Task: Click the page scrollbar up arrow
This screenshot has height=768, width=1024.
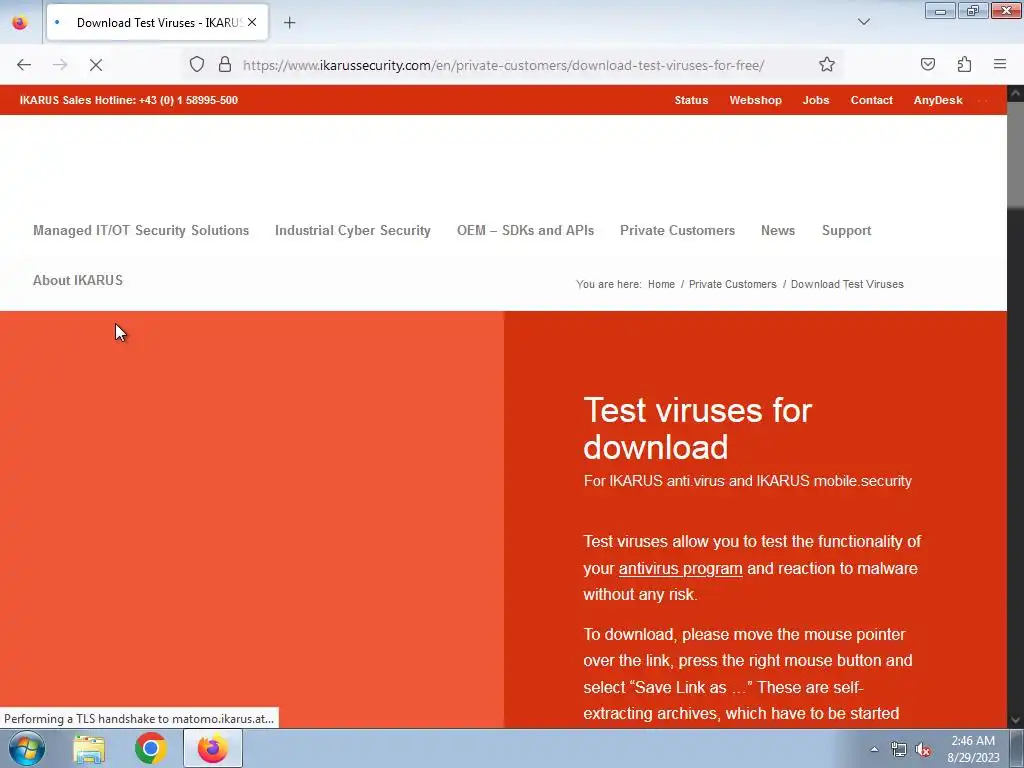Action: (1016, 93)
